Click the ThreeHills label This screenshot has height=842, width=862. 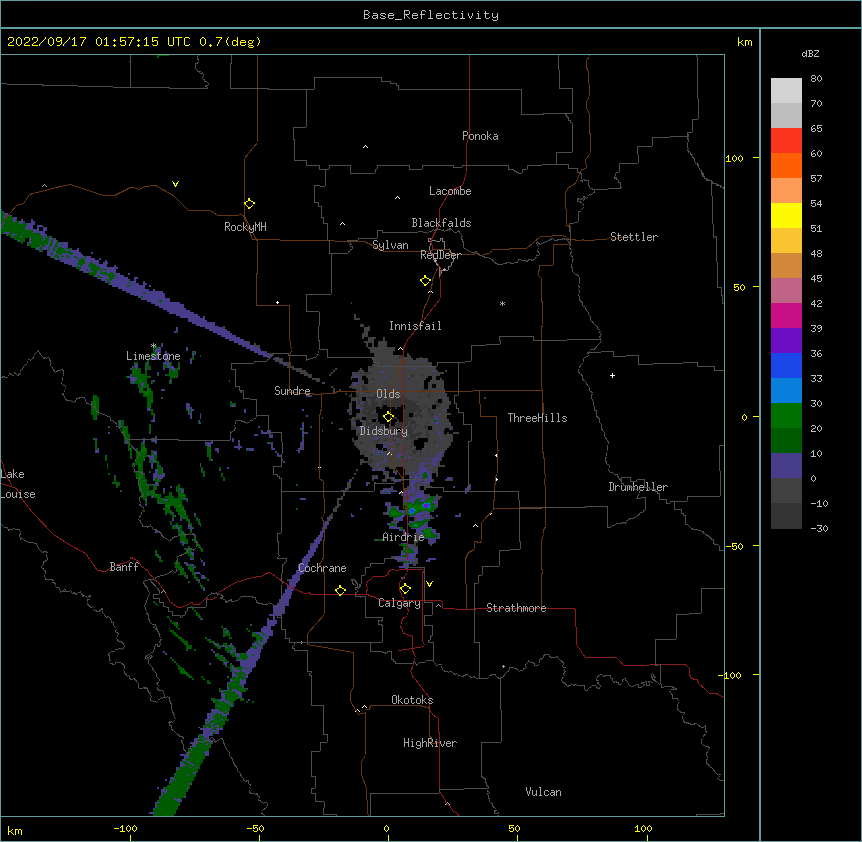click(537, 418)
